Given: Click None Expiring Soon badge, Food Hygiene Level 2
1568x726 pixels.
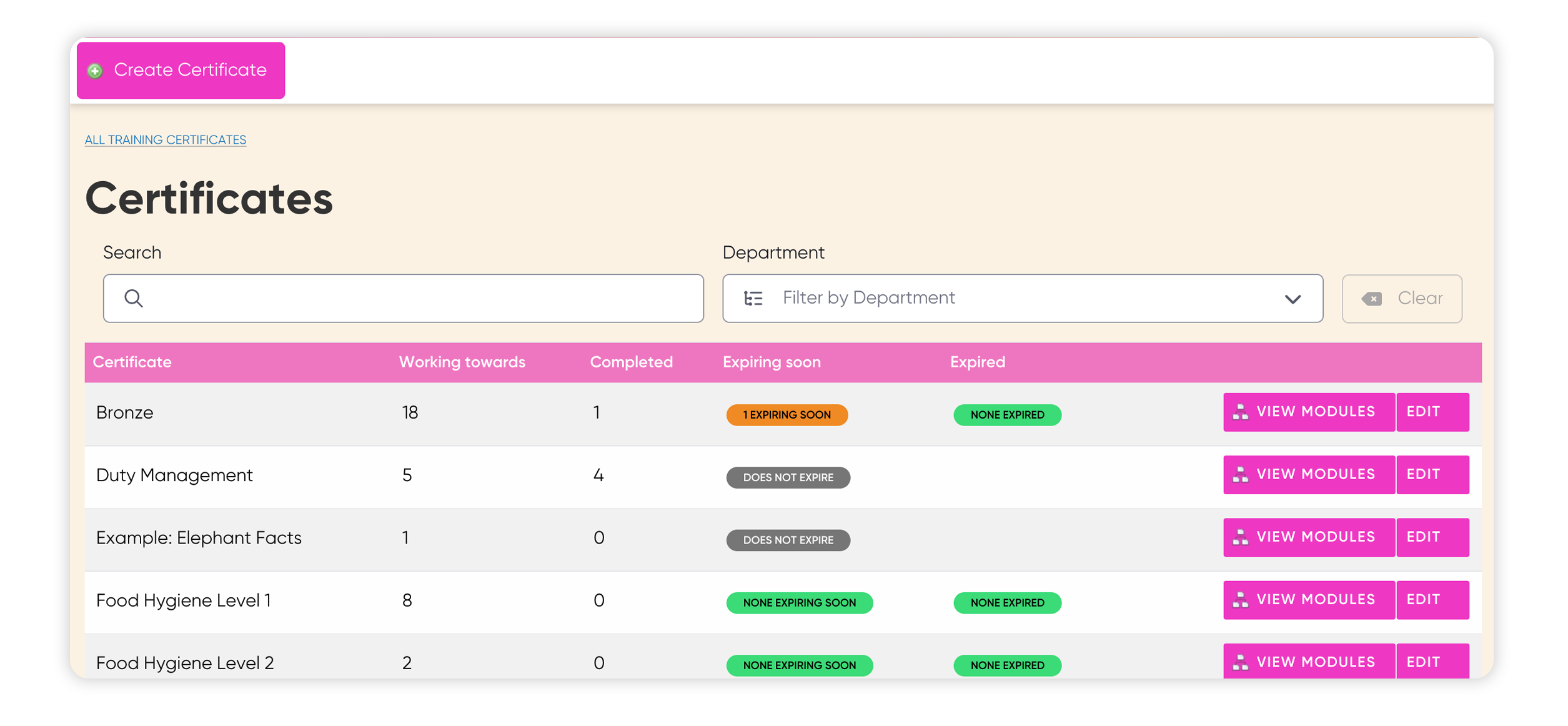Looking at the screenshot, I should click(800, 665).
